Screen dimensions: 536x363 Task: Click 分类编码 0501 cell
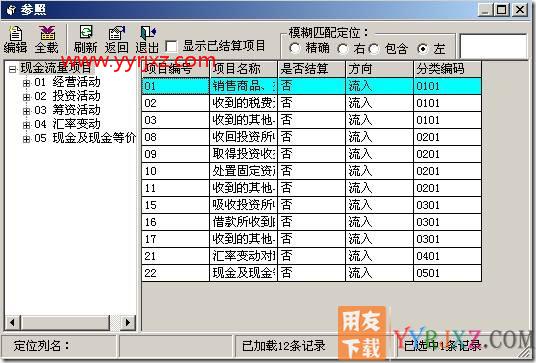click(447, 273)
